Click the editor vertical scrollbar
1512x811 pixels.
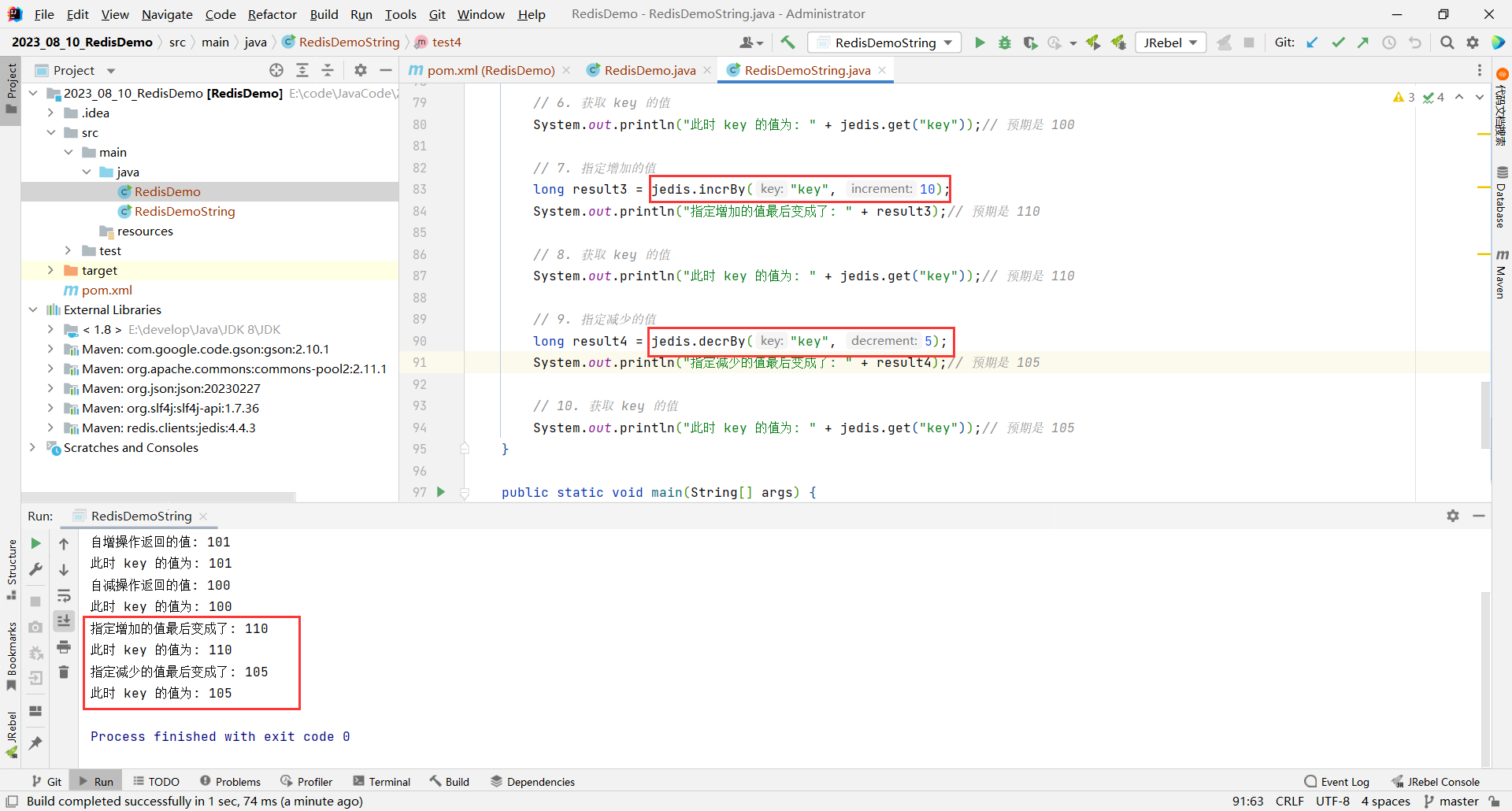pos(1485,415)
